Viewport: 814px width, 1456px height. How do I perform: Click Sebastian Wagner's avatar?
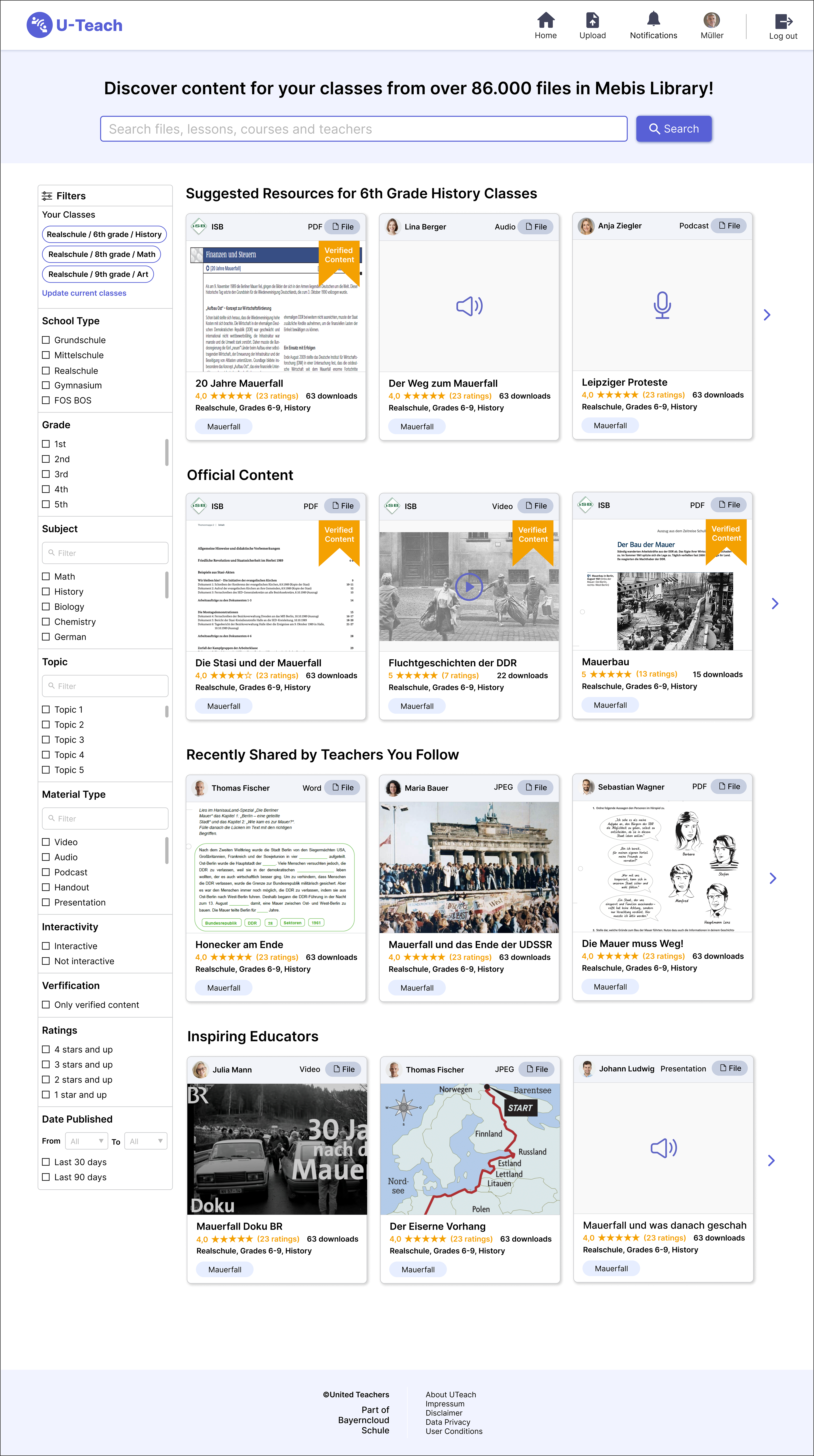(587, 787)
